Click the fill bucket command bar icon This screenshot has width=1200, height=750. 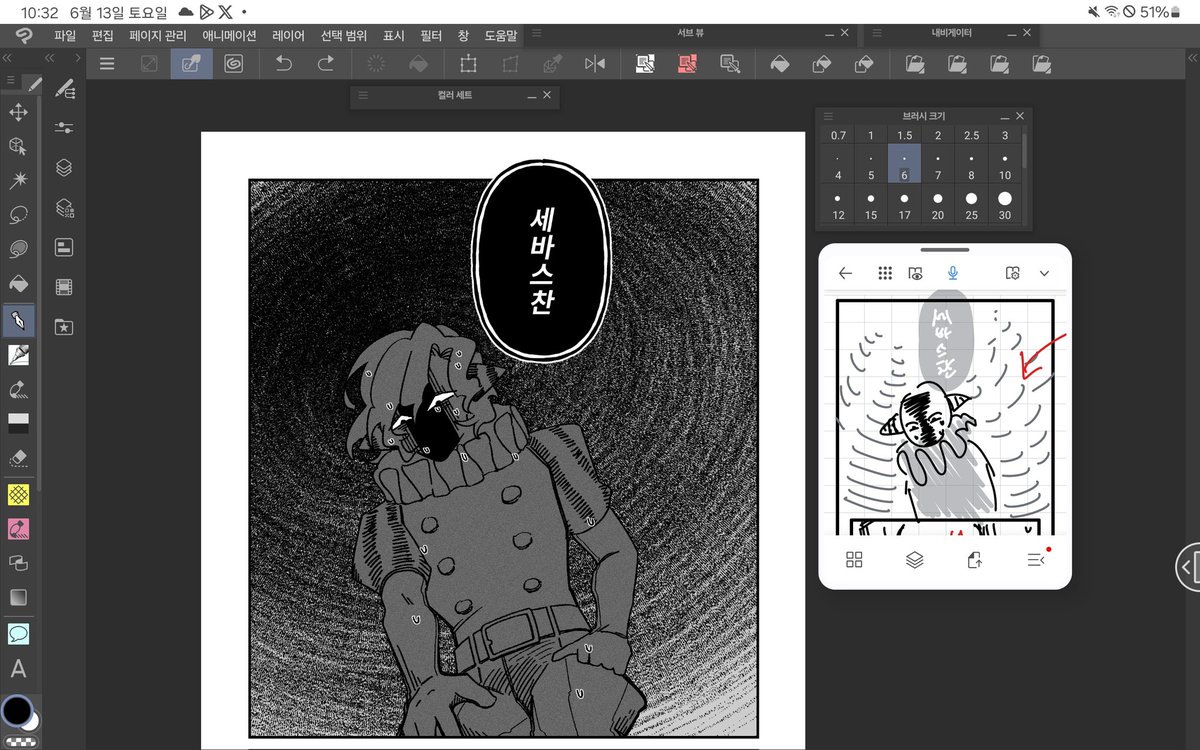point(780,64)
